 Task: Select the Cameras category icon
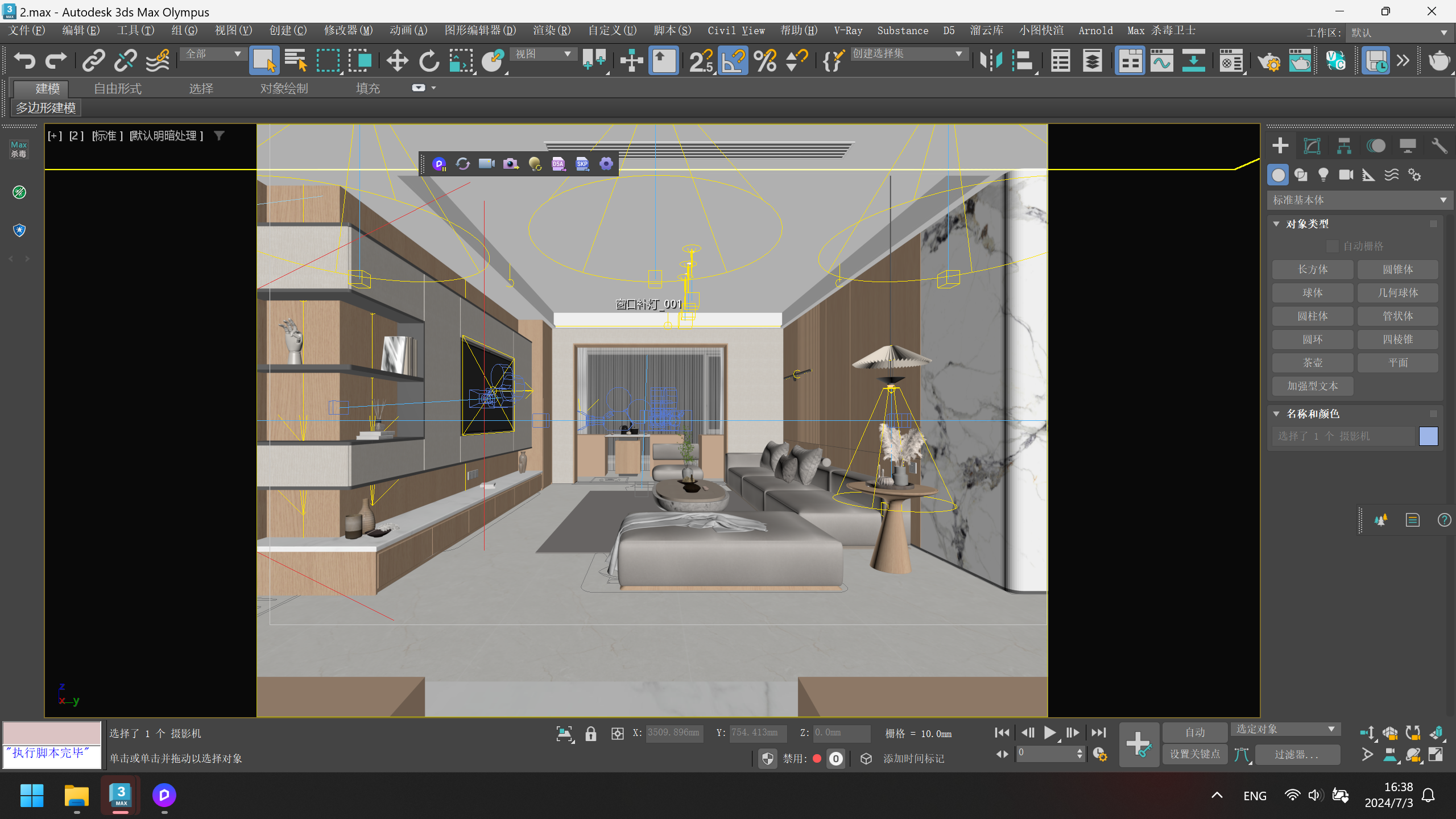1346,175
